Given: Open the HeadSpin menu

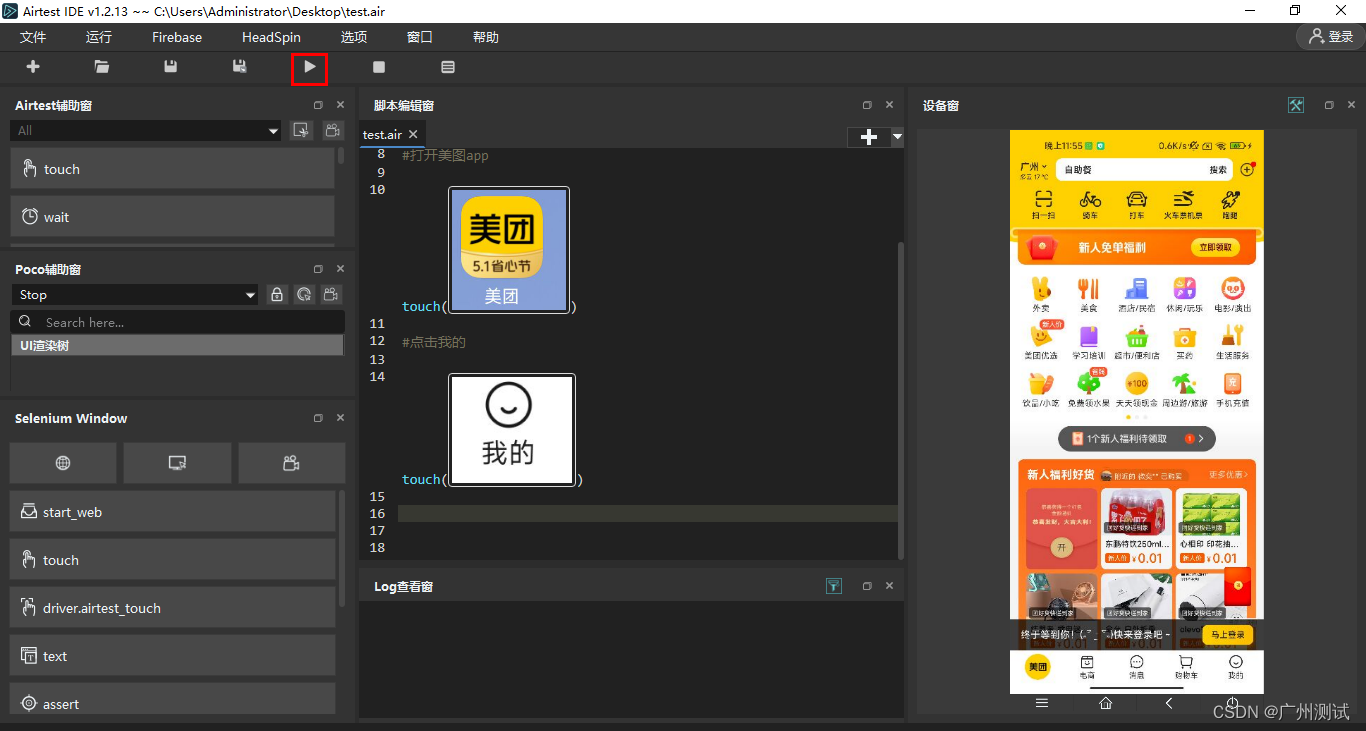Looking at the screenshot, I should (271, 37).
